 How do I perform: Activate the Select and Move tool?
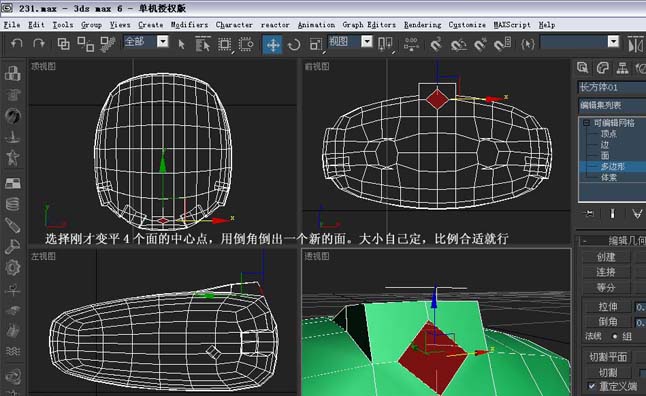click(x=273, y=44)
